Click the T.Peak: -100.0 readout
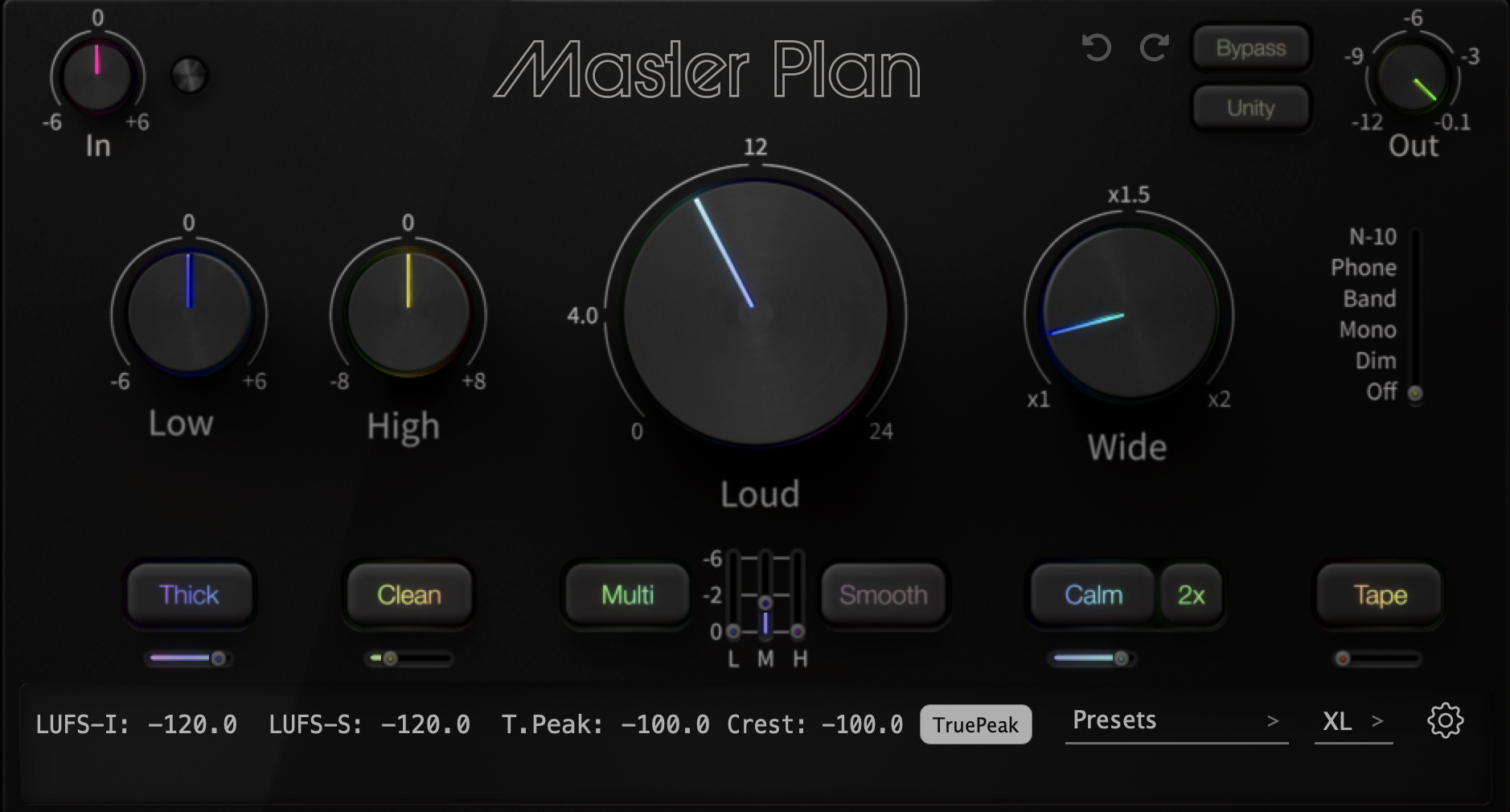The image size is (1510, 812). tap(605, 724)
